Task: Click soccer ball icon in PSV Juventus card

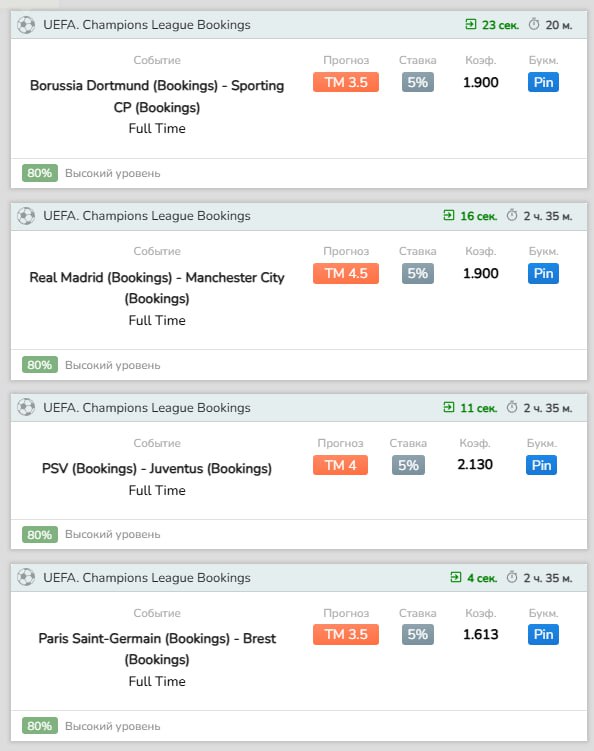Action: point(26,408)
